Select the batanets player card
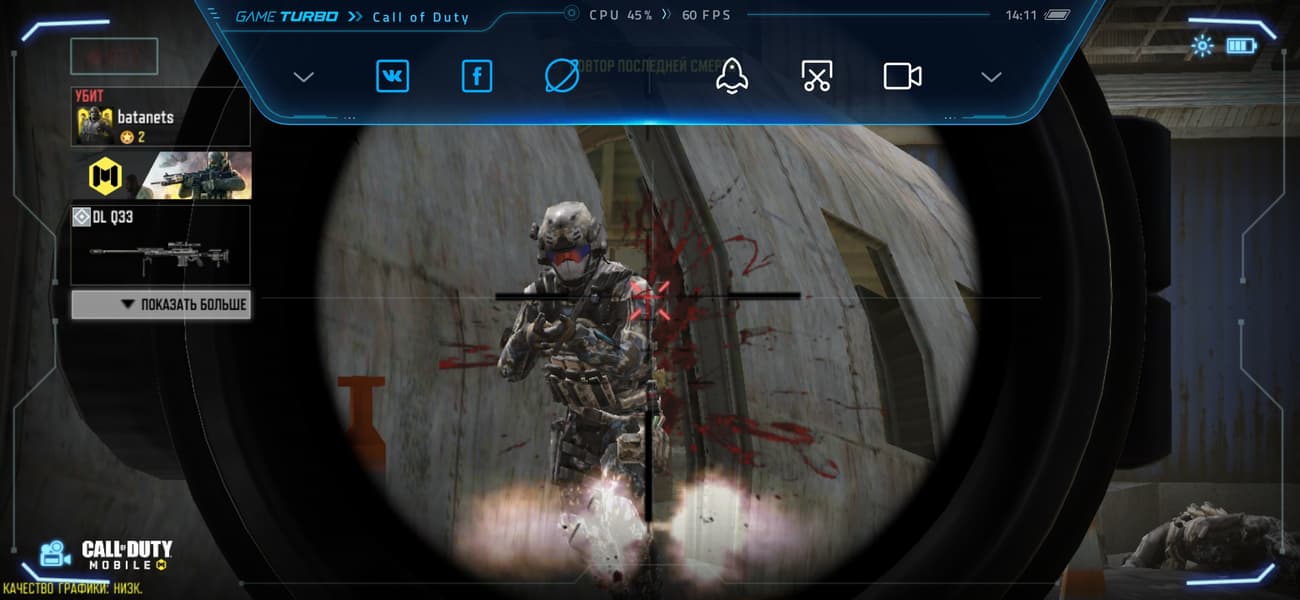1300x600 pixels. 160,117
